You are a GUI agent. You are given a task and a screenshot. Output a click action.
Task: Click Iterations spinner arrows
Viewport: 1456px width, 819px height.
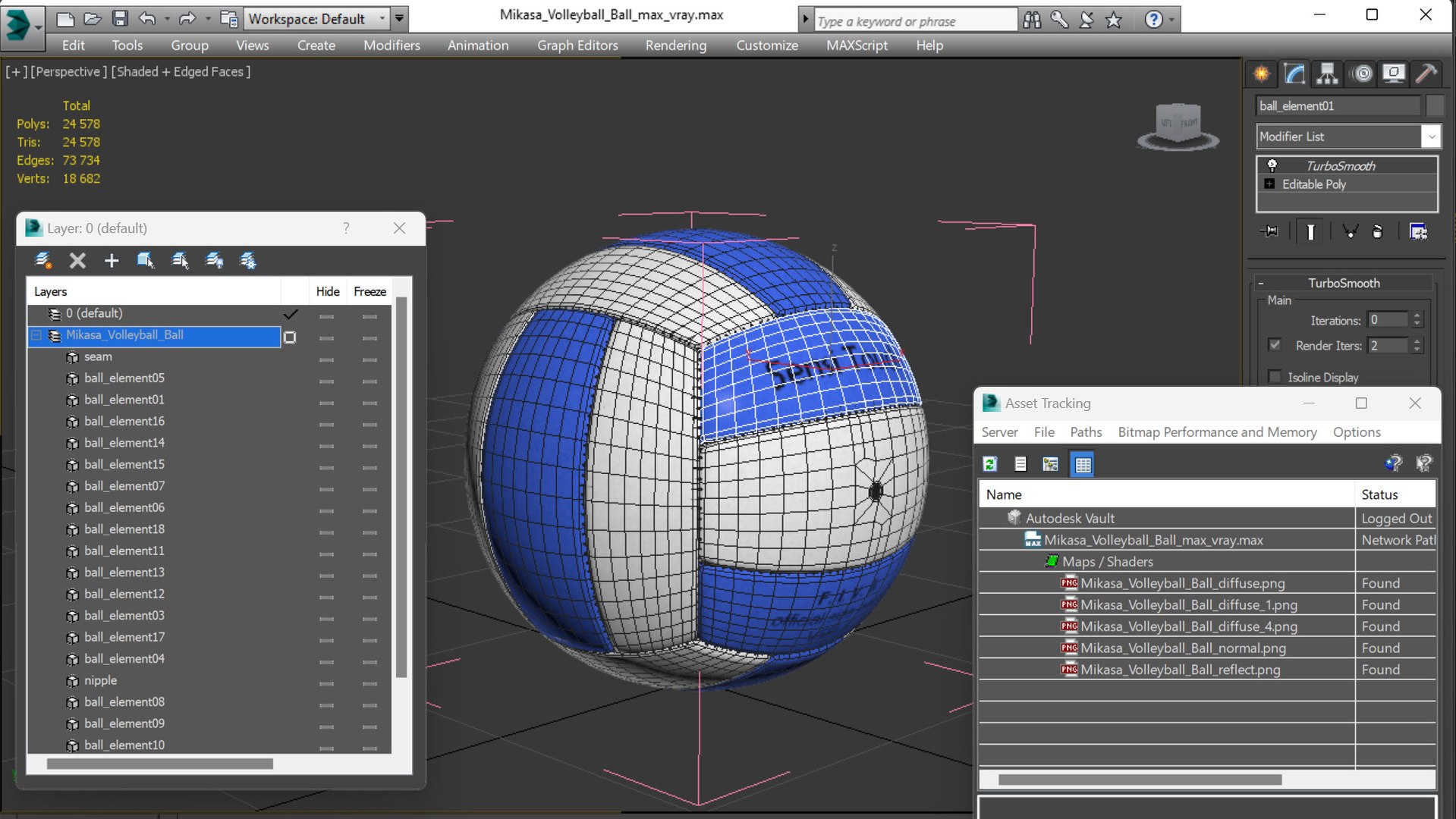(1417, 320)
